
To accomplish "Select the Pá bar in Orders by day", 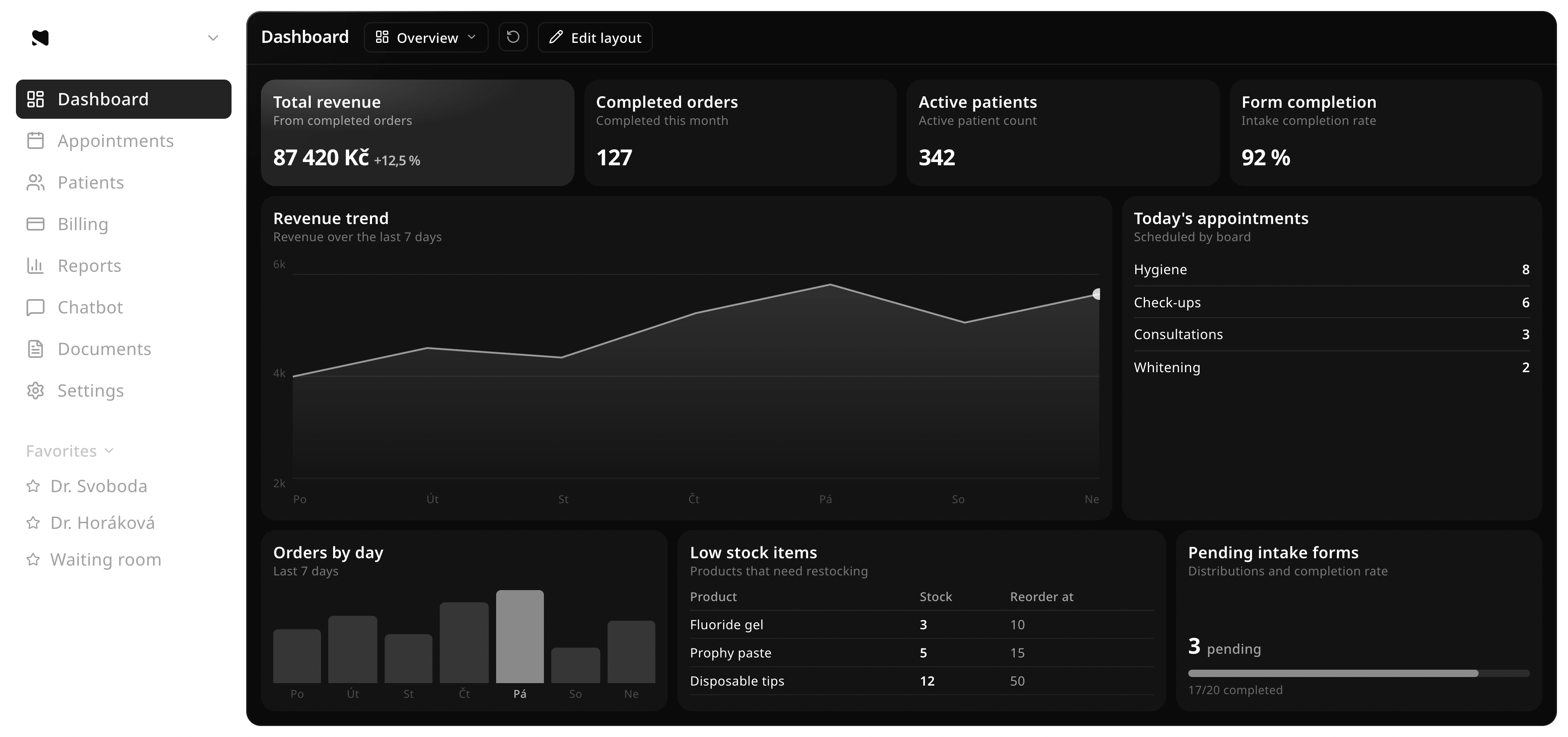I will (x=520, y=636).
